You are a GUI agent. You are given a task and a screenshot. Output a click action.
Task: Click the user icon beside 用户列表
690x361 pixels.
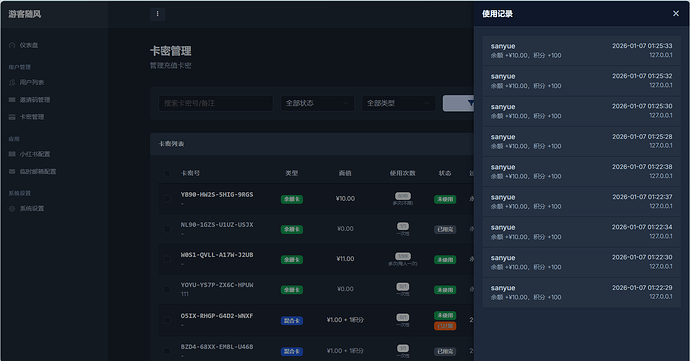[x=12, y=82]
